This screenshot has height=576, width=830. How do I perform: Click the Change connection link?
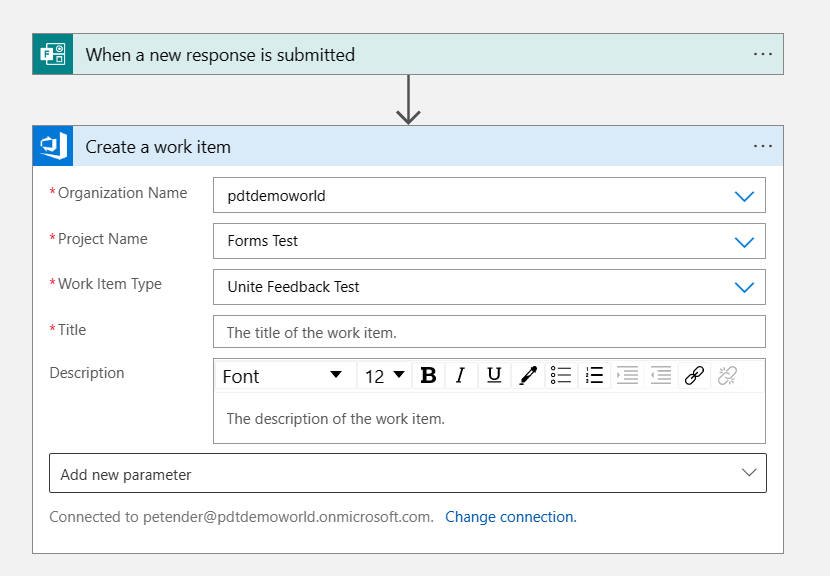click(510, 517)
